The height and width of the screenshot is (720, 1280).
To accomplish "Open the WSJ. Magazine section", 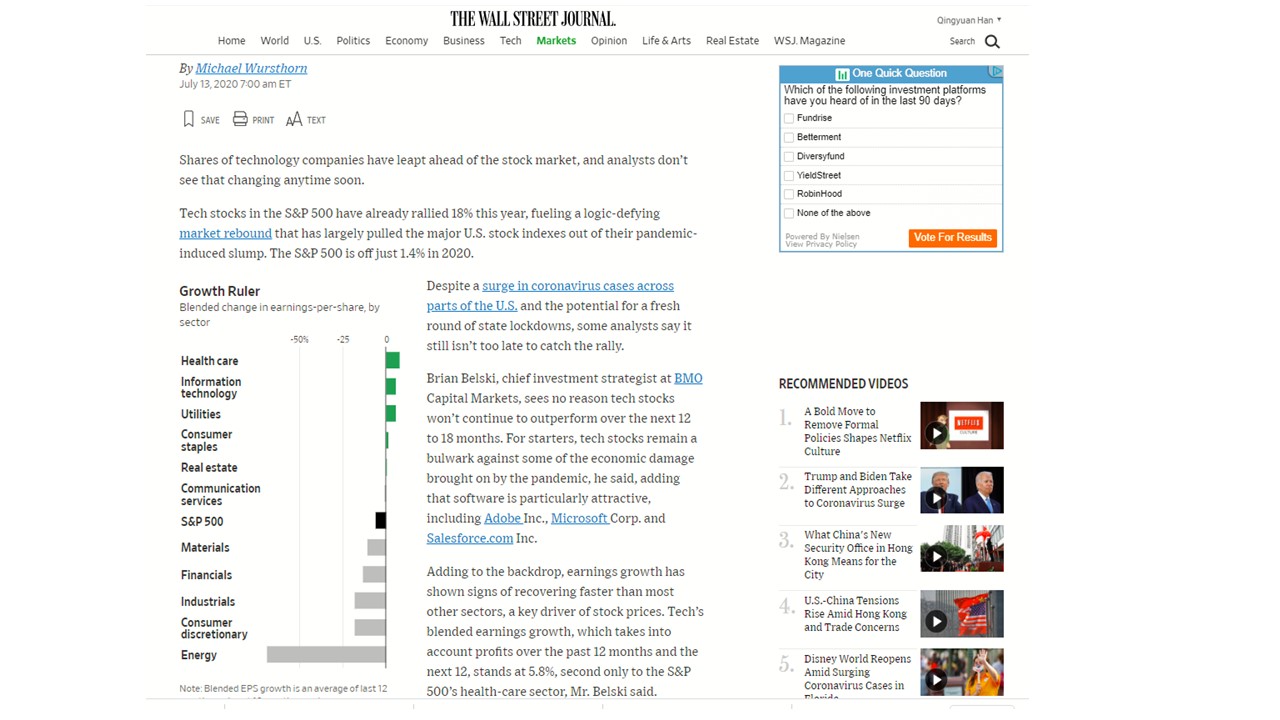I will point(809,41).
